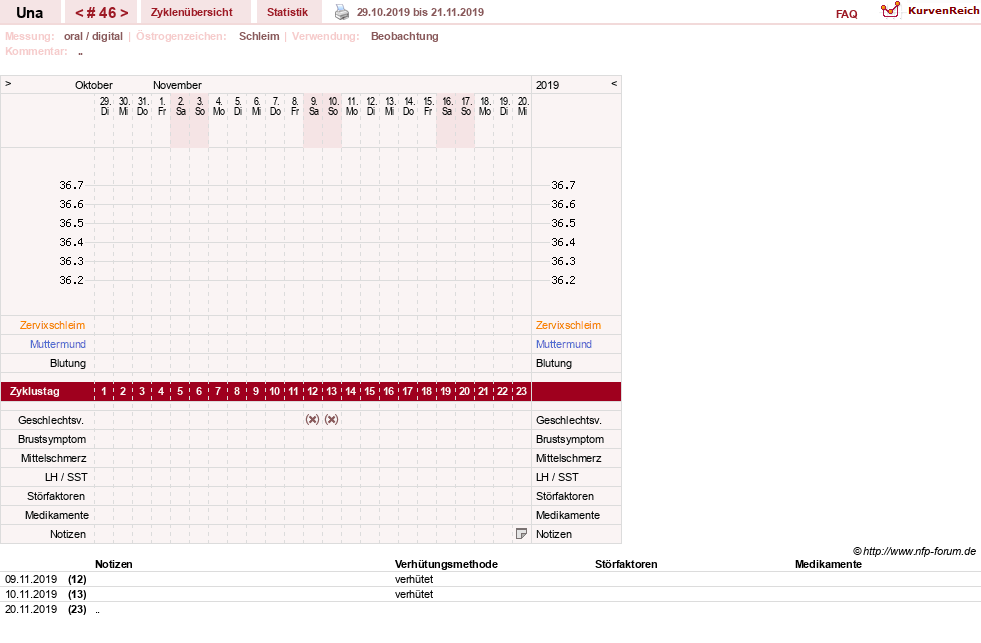Click the Medikamente column header in the table
Viewport: 981px width, 643px height.
click(x=828, y=564)
